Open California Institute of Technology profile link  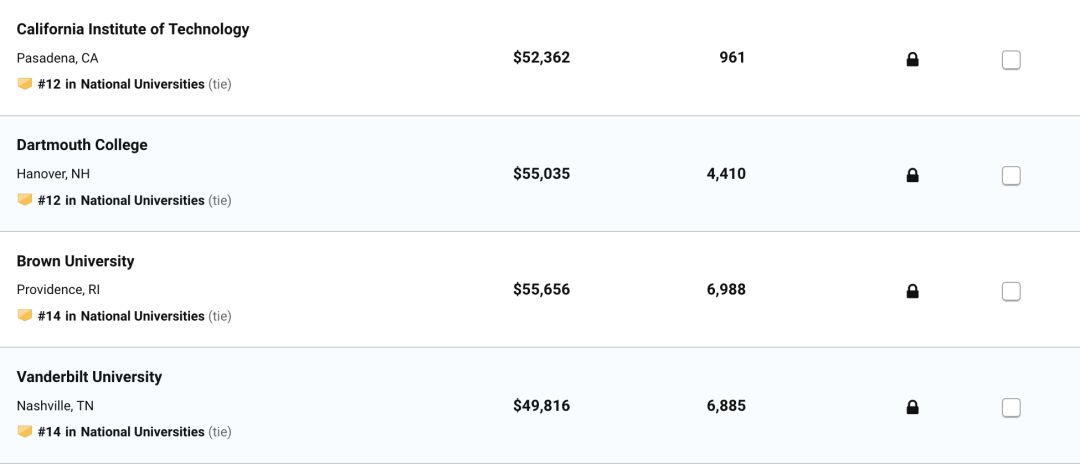click(x=133, y=30)
